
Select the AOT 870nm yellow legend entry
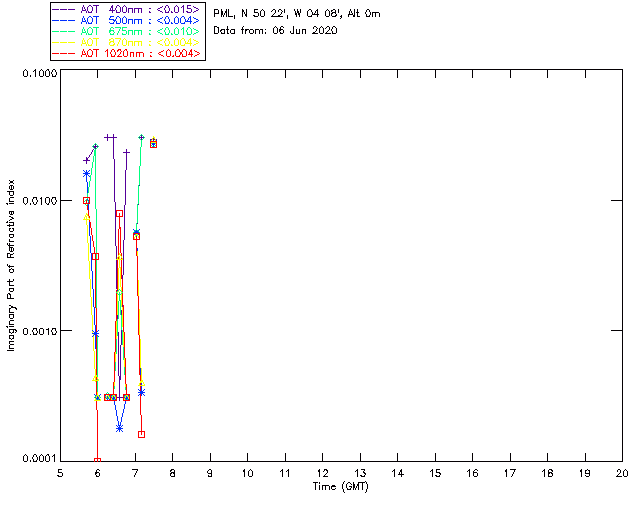(x=128, y=42)
